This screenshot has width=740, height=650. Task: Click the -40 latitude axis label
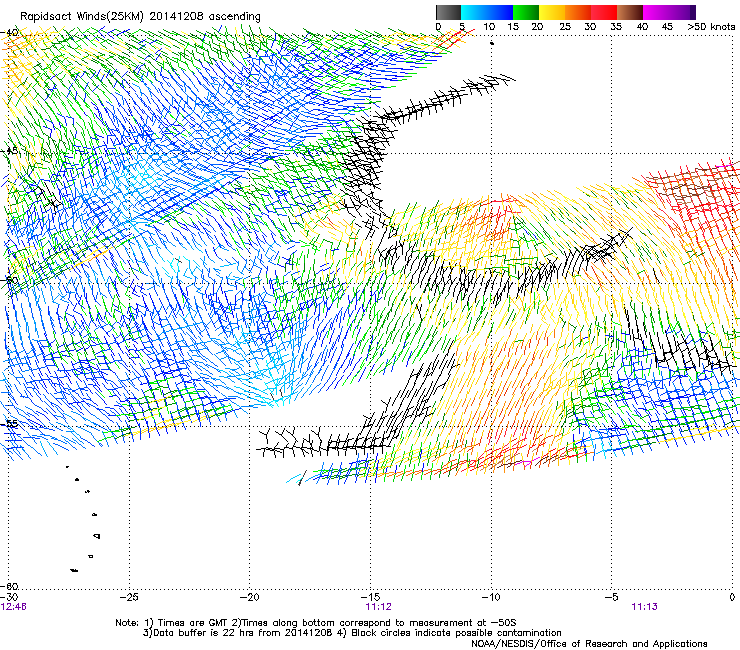[9, 33]
